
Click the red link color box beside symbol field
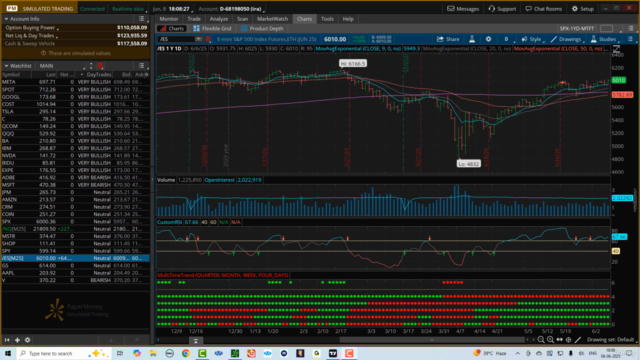pos(208,39)
